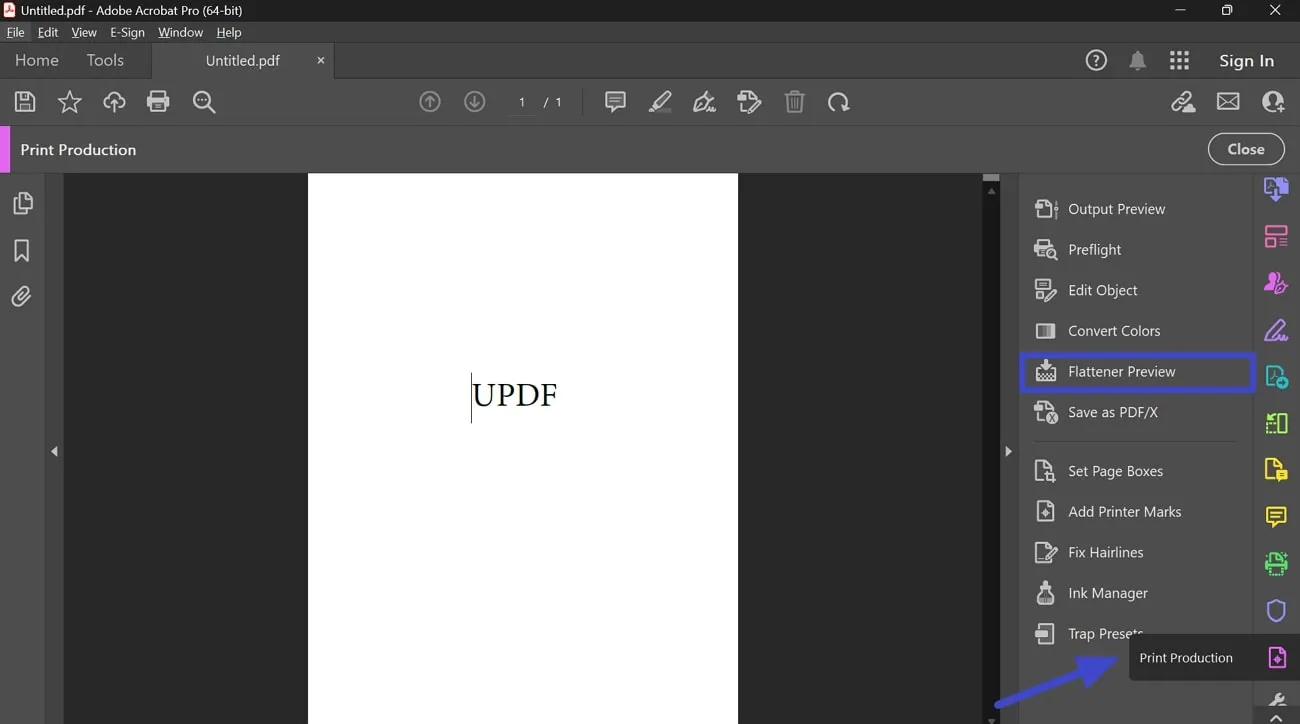Image resolution: width=1300 pixels, height=724 pixels.
Task: Save the document
Action: click(x=24, y=101)
